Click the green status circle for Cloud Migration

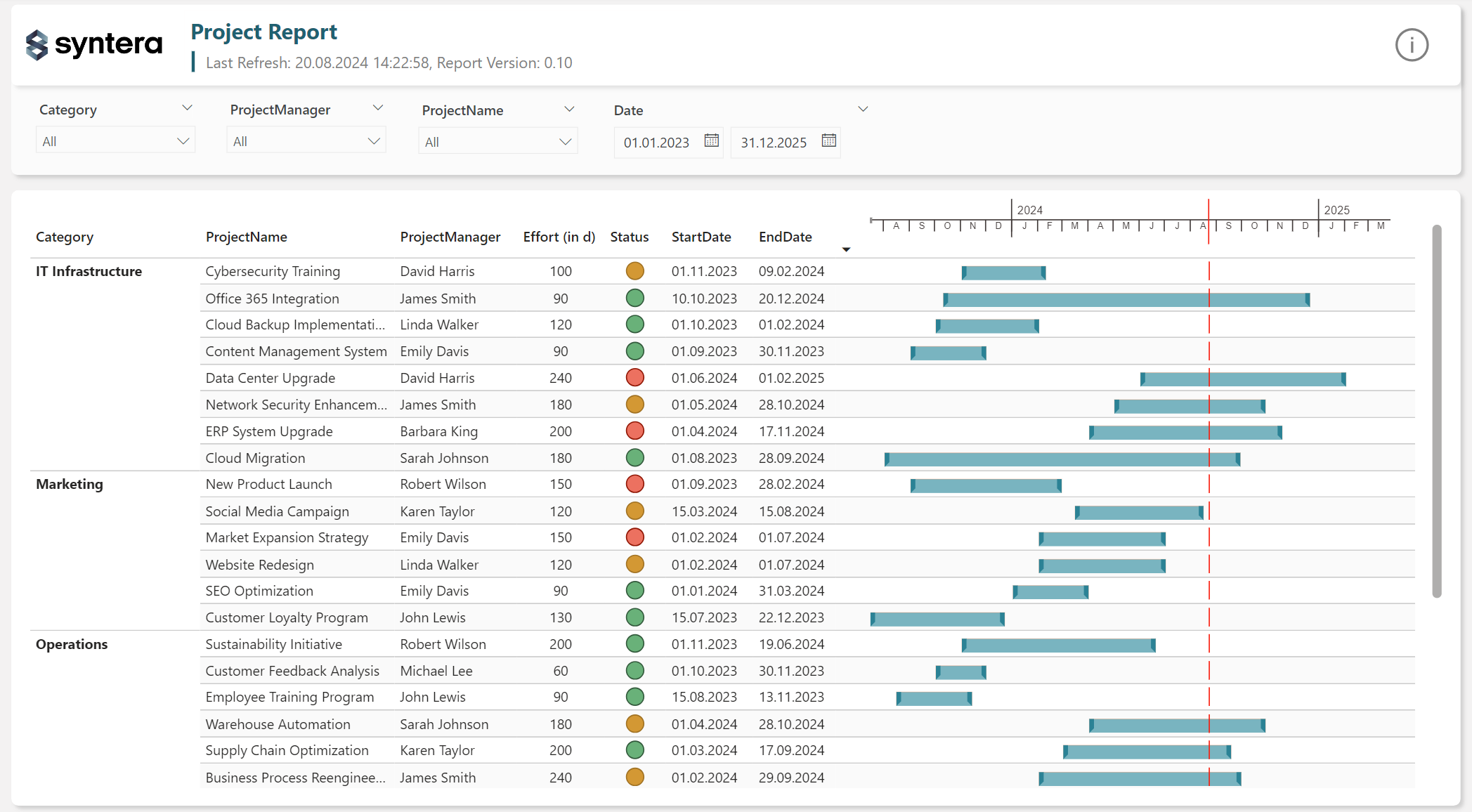[x=635, y=457]
